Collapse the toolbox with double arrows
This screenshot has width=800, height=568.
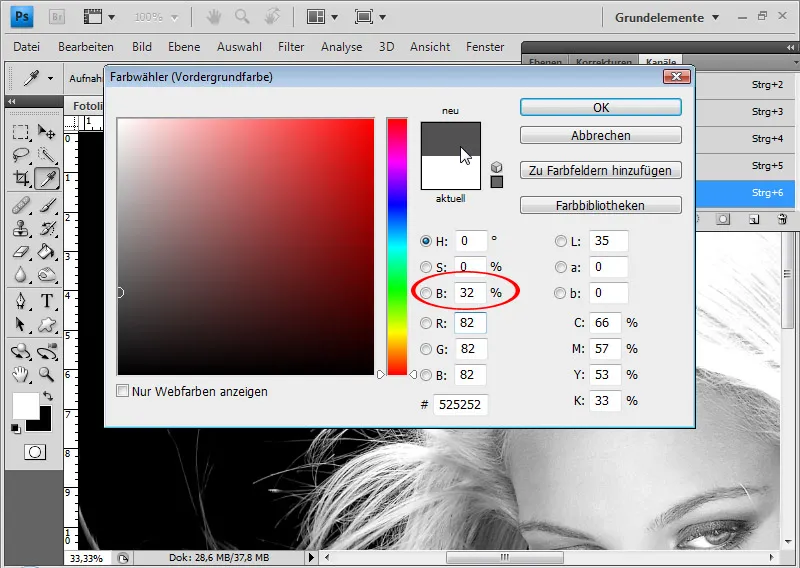click(x=12, y=102)
